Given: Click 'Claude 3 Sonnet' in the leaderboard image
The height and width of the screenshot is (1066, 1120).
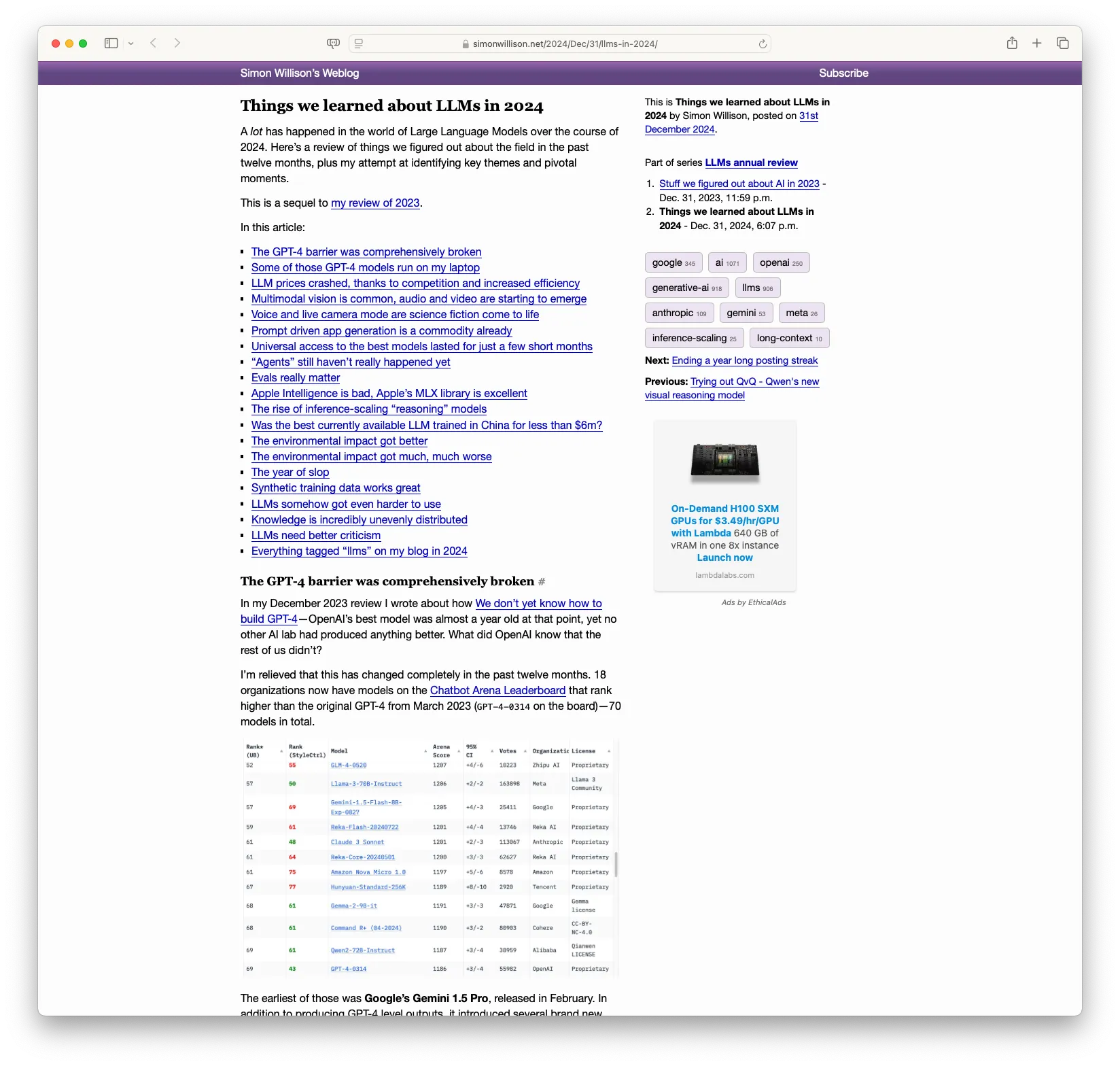Looking at the screenshot, I should [357, 842].
